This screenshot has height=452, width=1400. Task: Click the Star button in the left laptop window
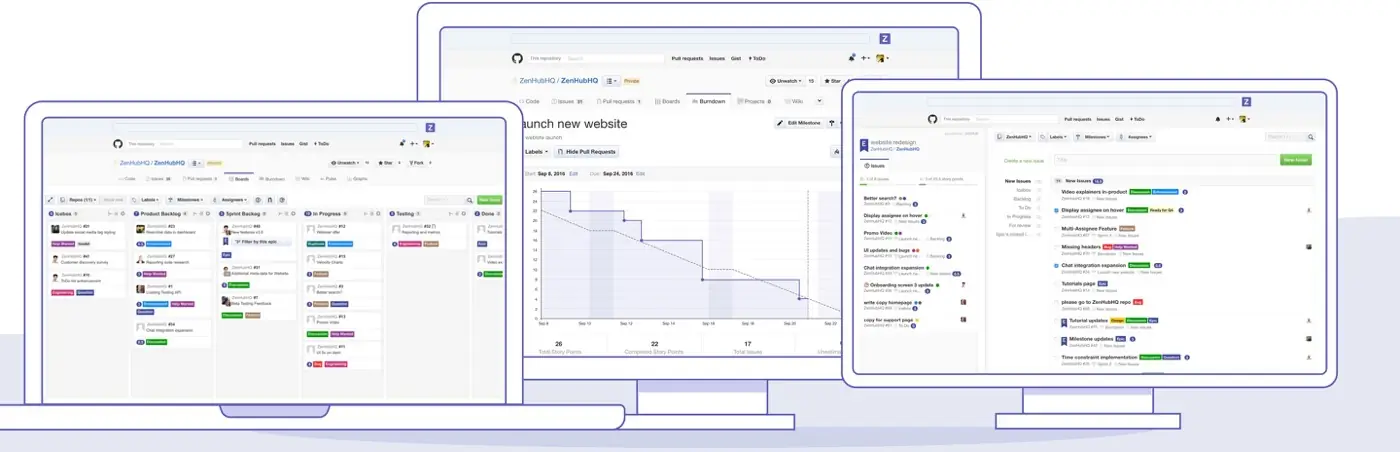click(x=385, y=163)
